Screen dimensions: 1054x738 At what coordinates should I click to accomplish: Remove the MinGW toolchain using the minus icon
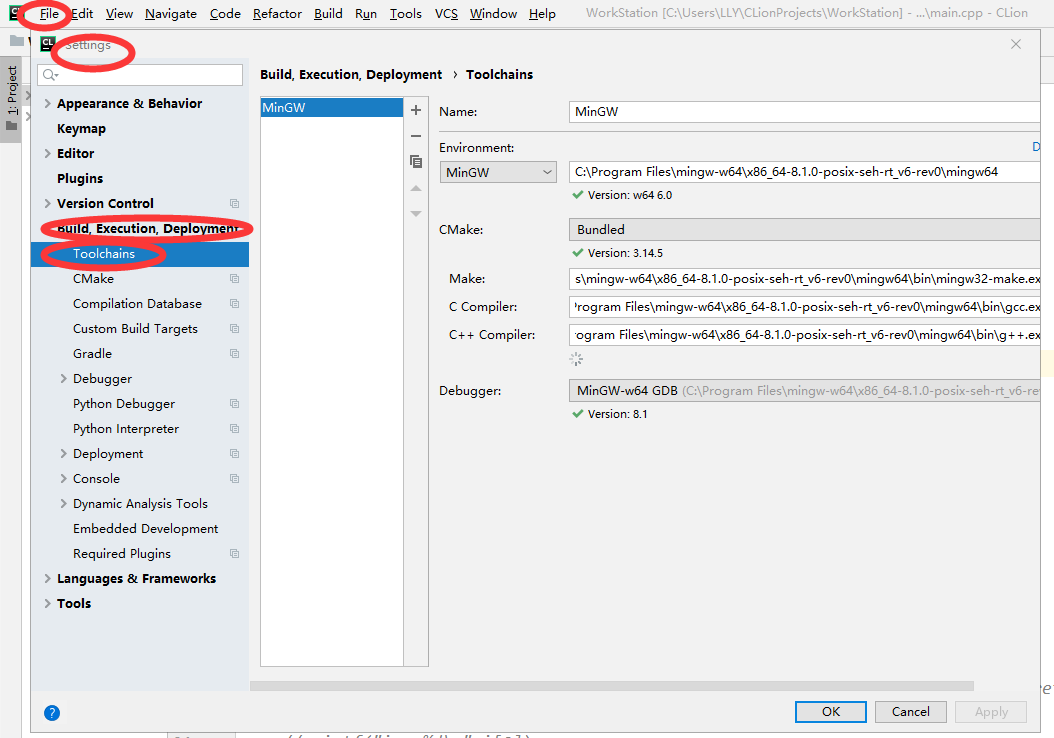415,136
